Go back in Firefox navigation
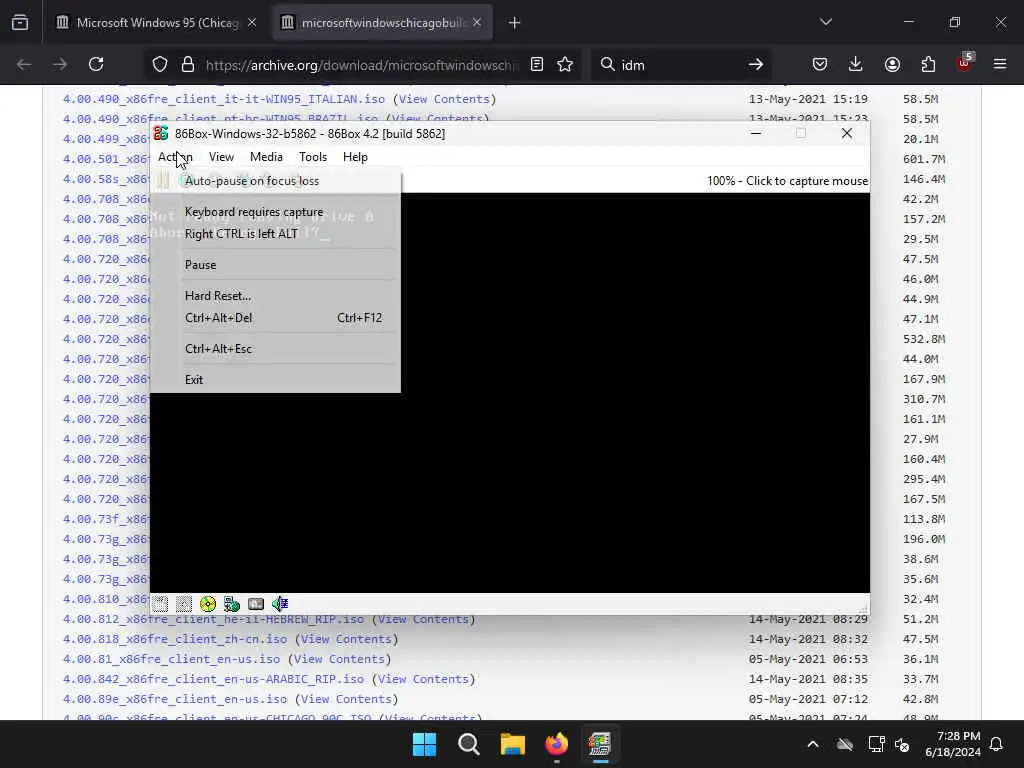 click(24, 64)
